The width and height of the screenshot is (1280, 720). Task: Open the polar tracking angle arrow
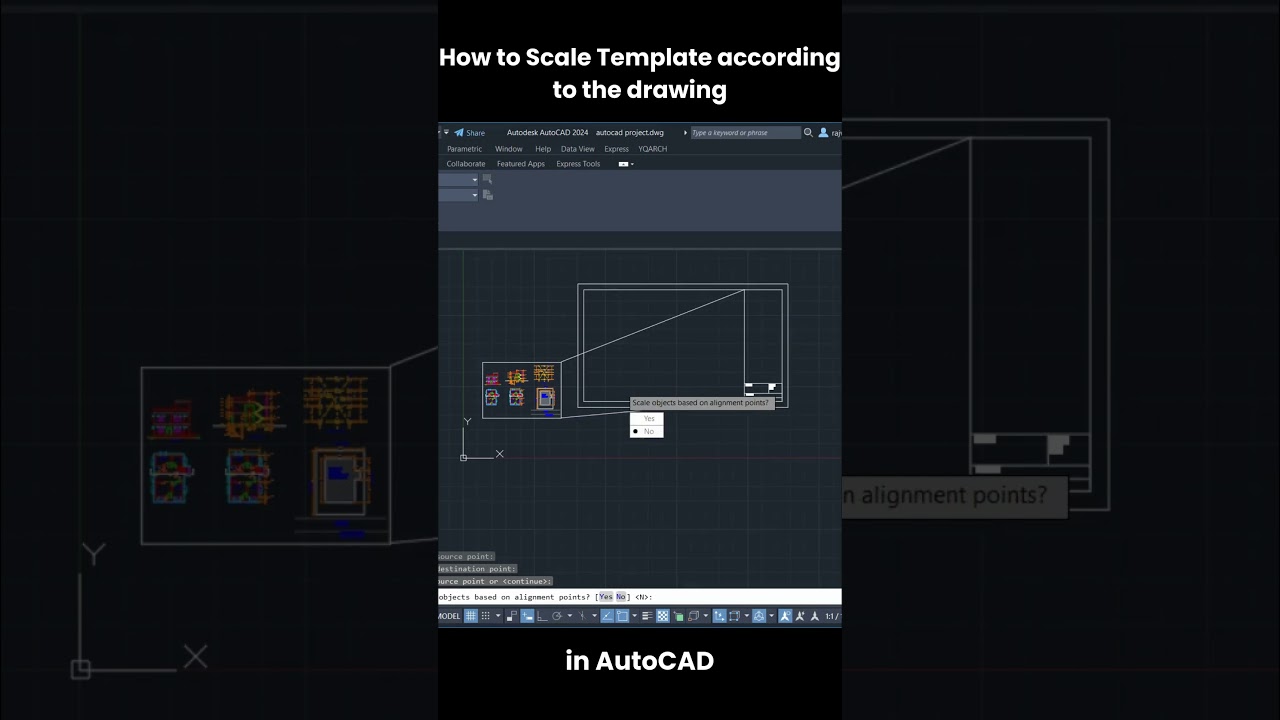[x=570, y=616]
